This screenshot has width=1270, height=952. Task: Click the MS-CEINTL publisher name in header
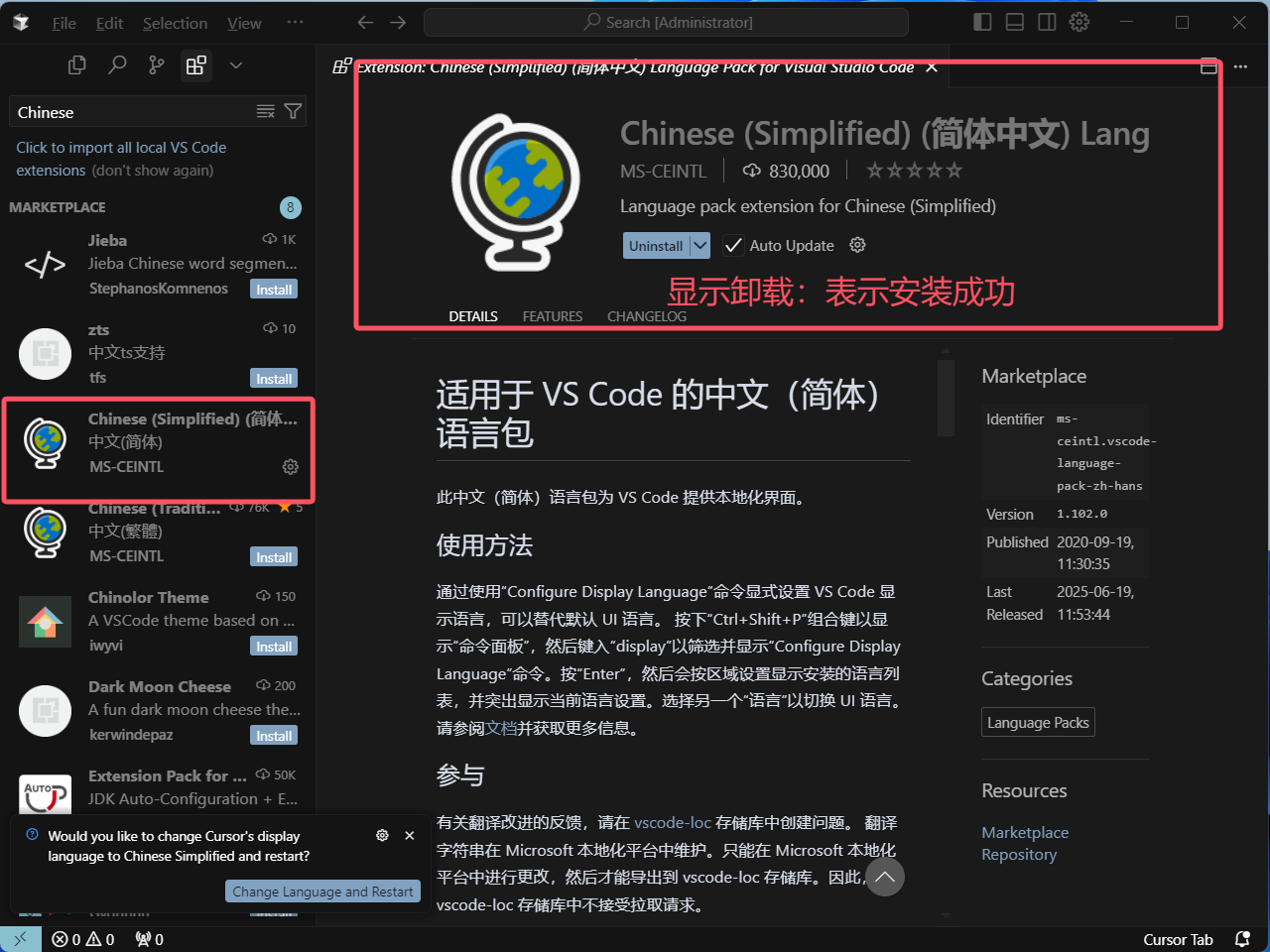(x=663, y=171)
